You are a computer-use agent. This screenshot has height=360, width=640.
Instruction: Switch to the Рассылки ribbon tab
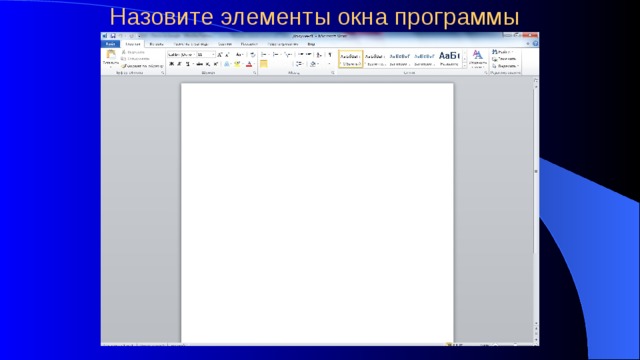(x=249, y=44)
